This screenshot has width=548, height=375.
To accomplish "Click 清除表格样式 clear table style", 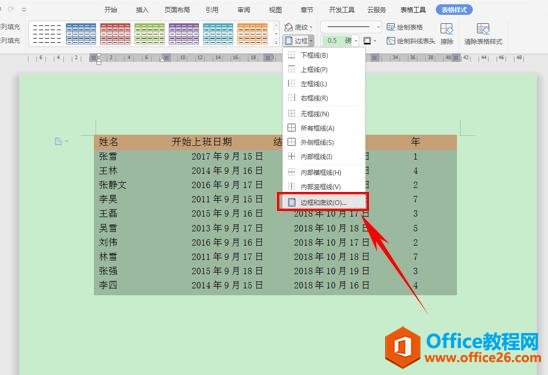I will tap(483, 34).
